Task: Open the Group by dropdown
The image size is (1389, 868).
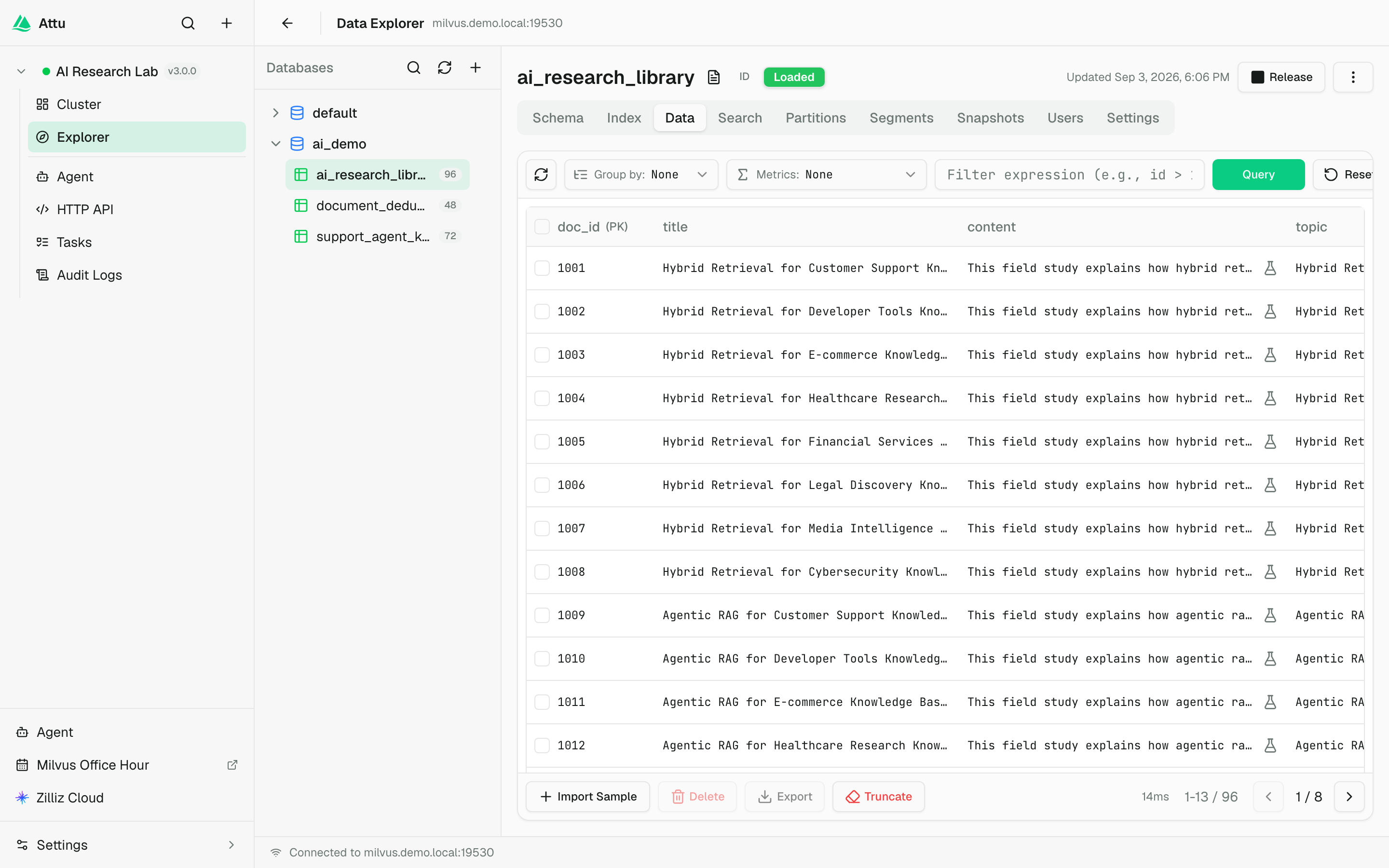Action: coord(641,175)
